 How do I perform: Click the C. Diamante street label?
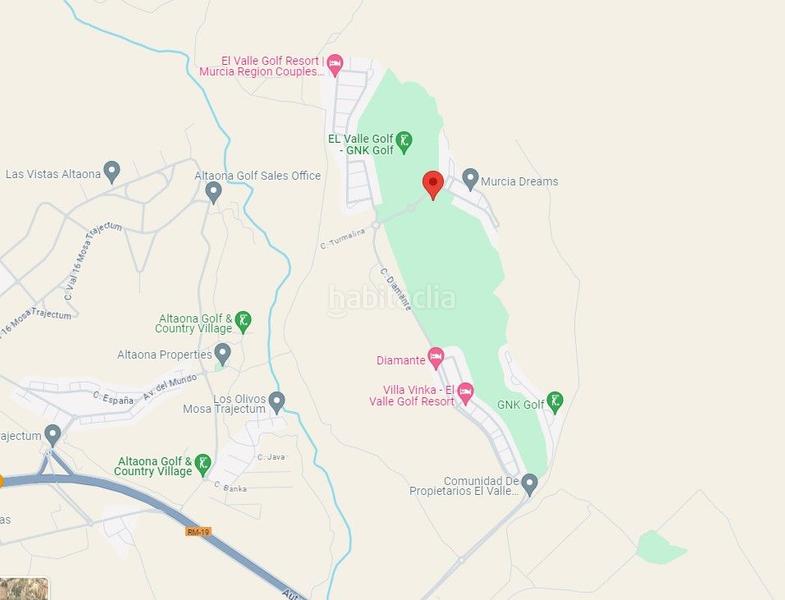[x=396, y=289]
